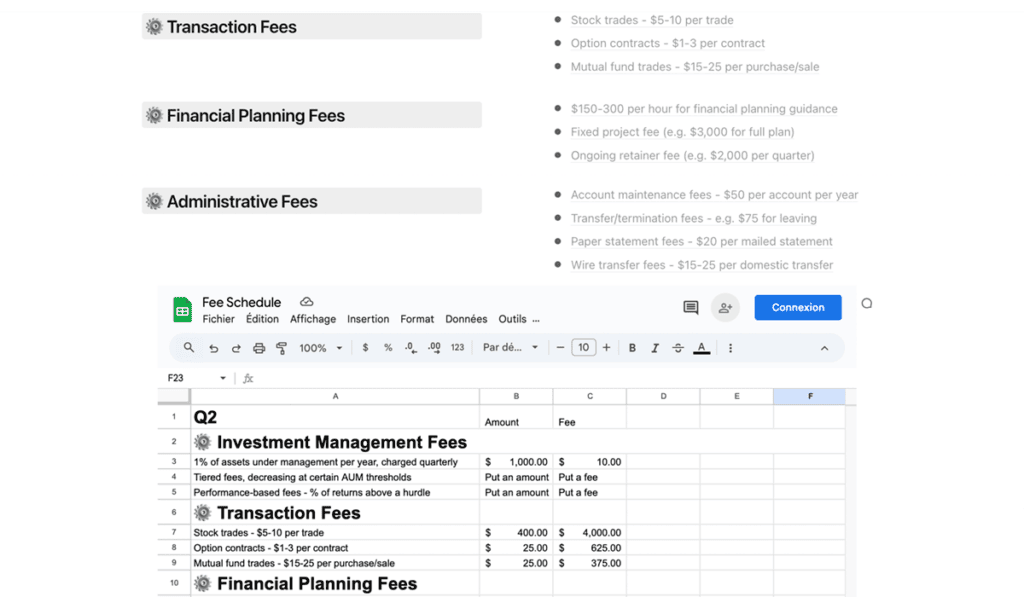This screenshot has height=597, width=1024.
Task: Open the name box dropdown next to F23
Action: coord(223,378)
